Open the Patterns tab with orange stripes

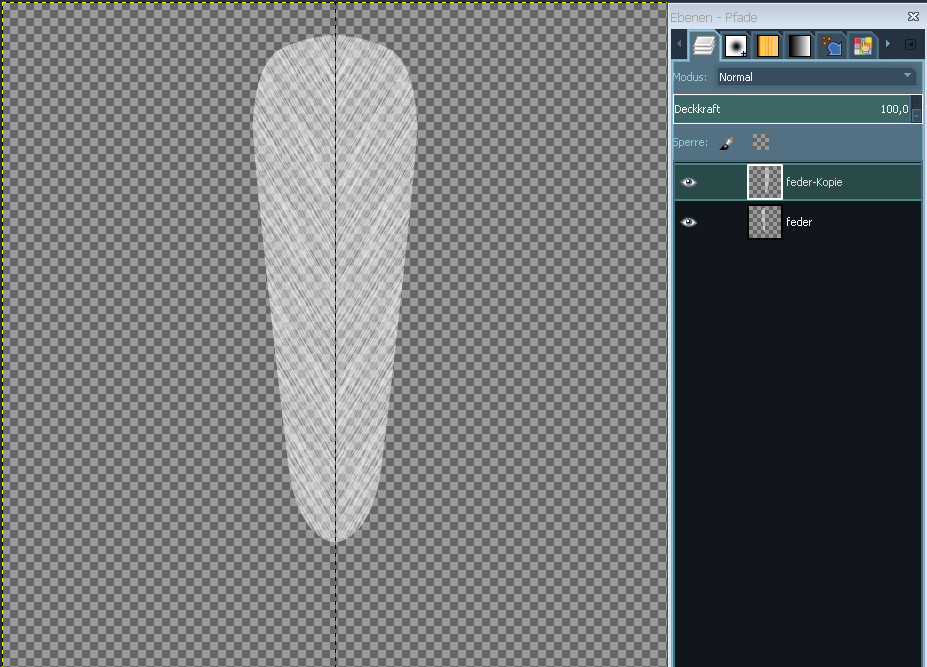(x=768, y=46)
